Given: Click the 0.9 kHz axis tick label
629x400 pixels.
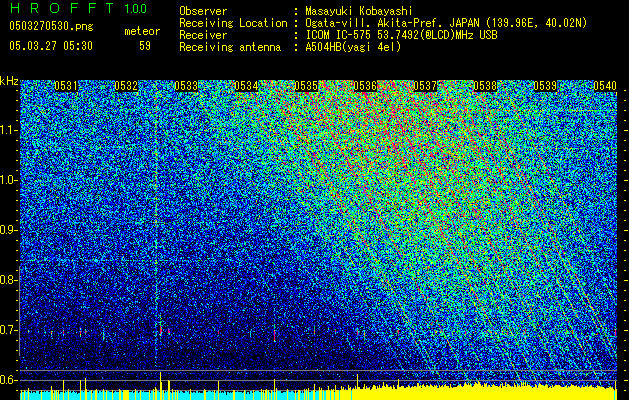Looking at the screenshot, I should point(8,230).
